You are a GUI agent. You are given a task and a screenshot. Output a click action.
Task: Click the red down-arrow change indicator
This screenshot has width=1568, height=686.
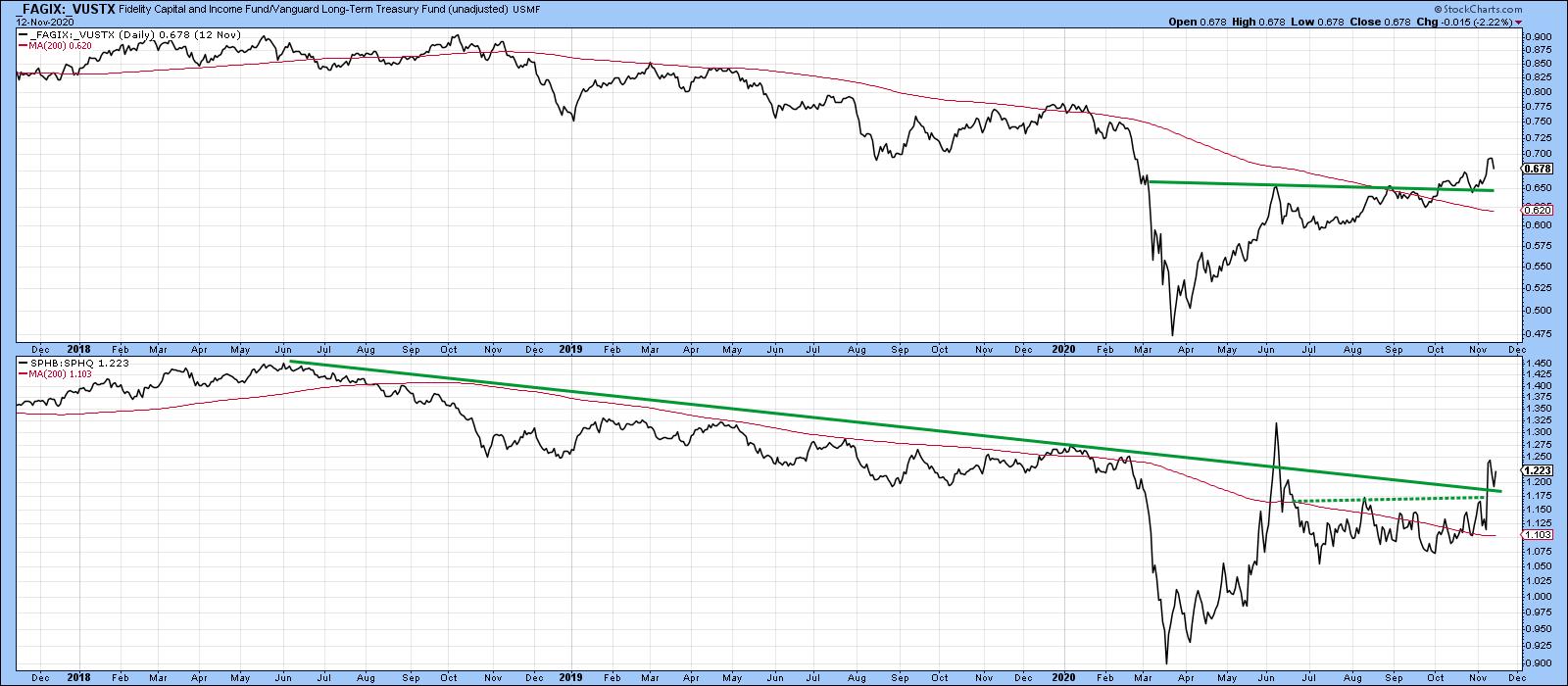point(1519,22)
